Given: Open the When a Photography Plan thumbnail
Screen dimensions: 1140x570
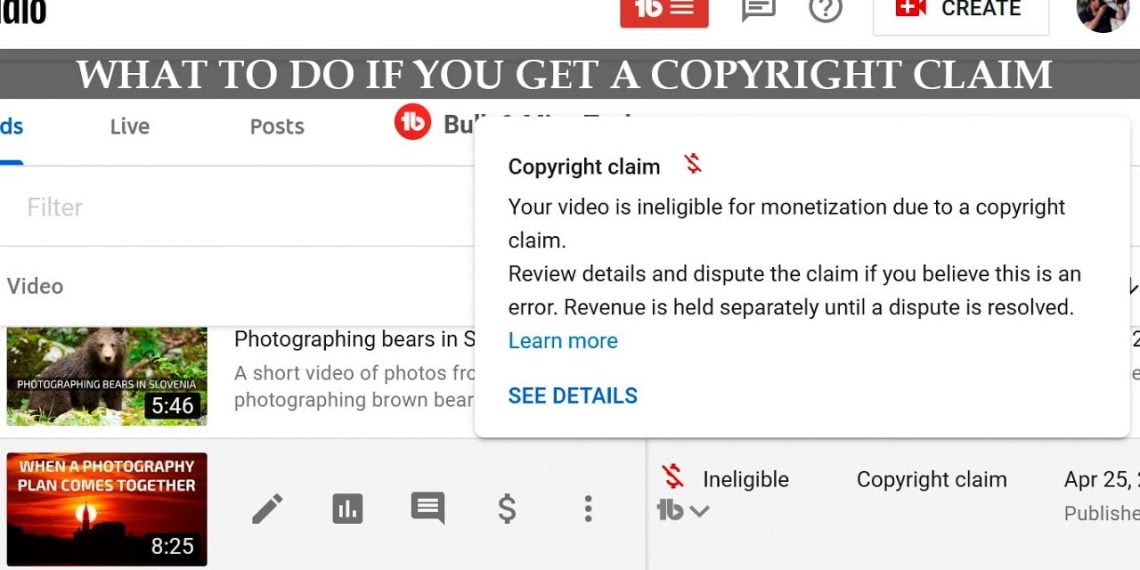Looking at the screenshot, I should point(107,509).
